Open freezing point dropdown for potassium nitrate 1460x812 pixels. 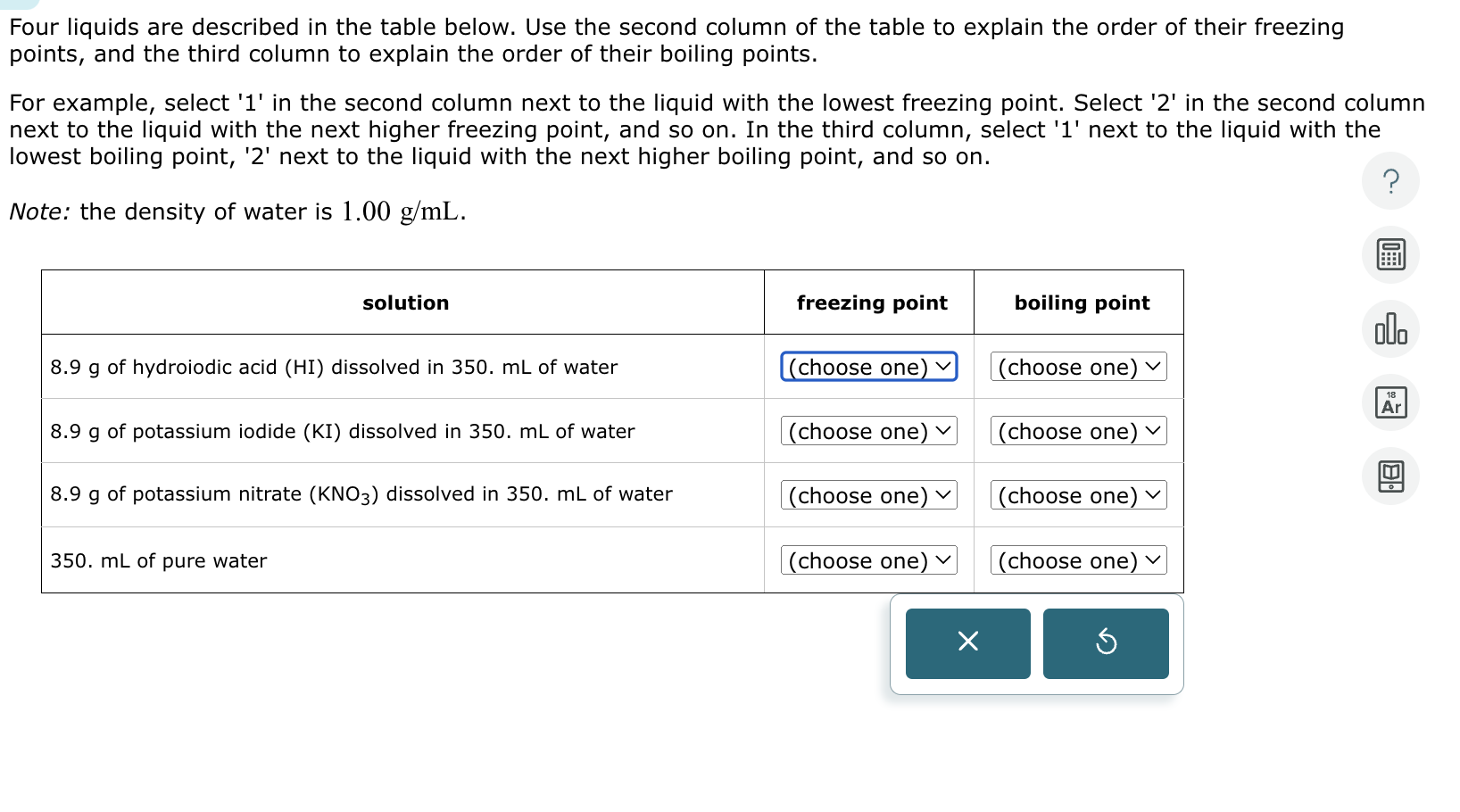[867, 495]
